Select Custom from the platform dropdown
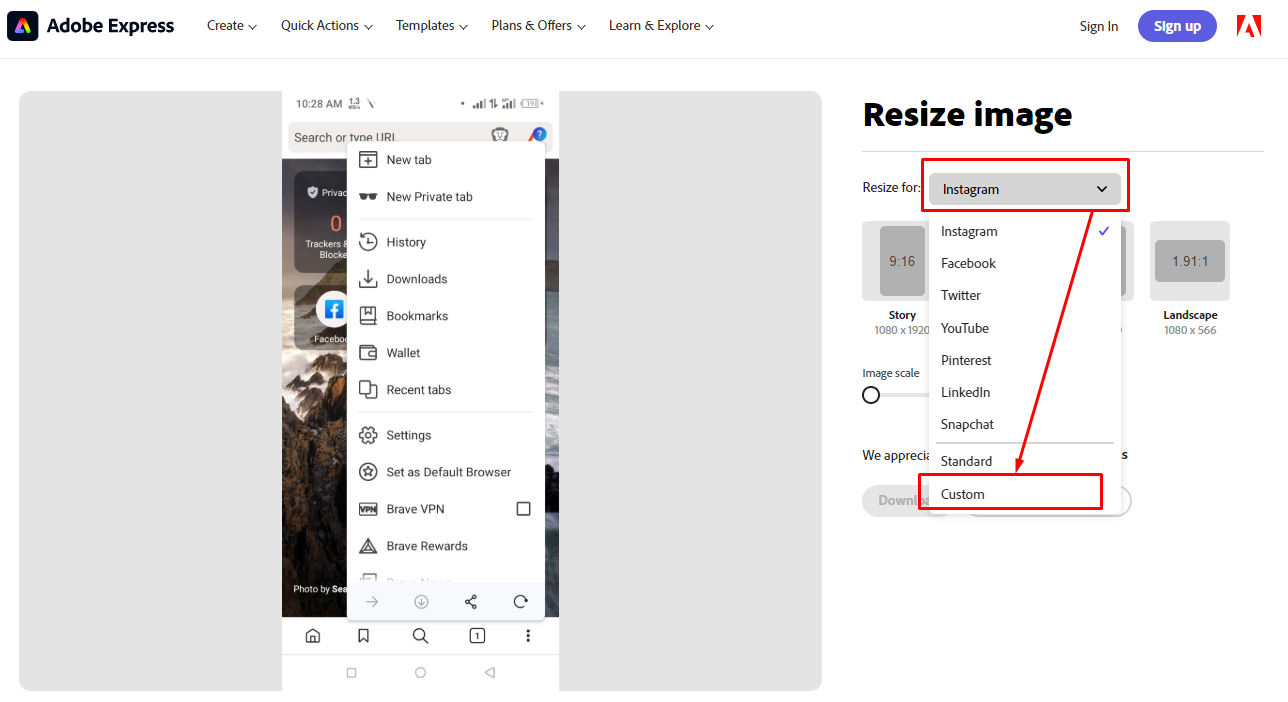The height and width of the screenshot is (702, 1288). coord(962,493)
